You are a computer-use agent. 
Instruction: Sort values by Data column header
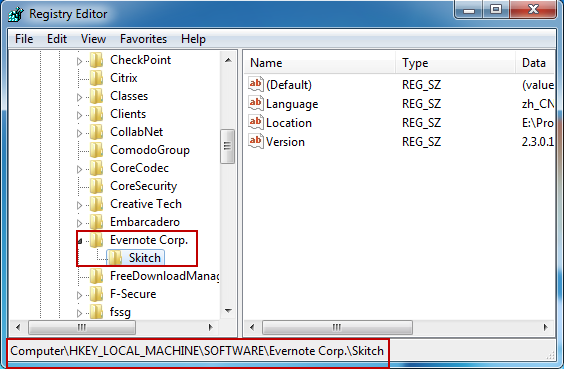(535, 63)
